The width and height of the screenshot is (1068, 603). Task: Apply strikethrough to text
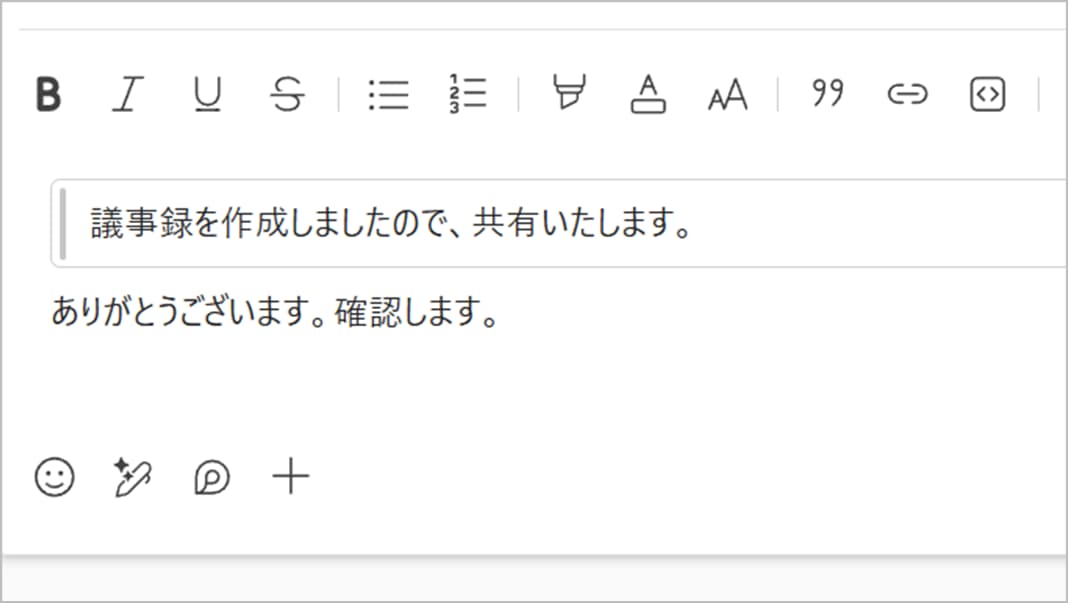pos(287,95)
